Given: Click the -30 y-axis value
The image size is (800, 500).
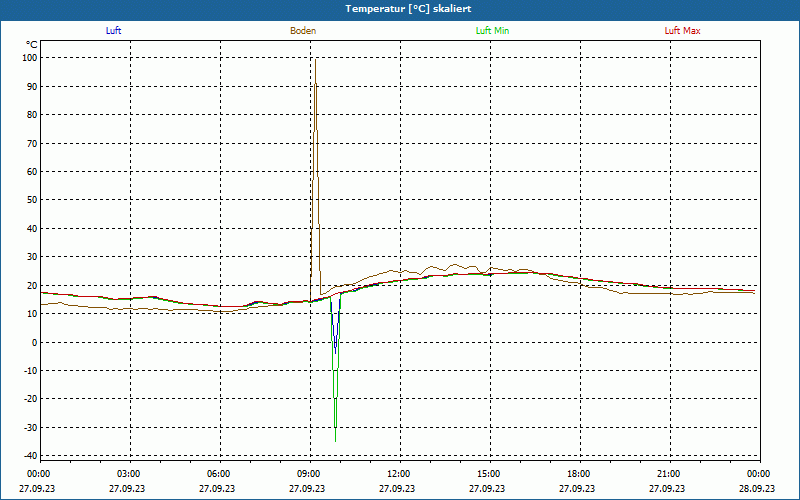Looking at the screenshot, I should (31, 428).
